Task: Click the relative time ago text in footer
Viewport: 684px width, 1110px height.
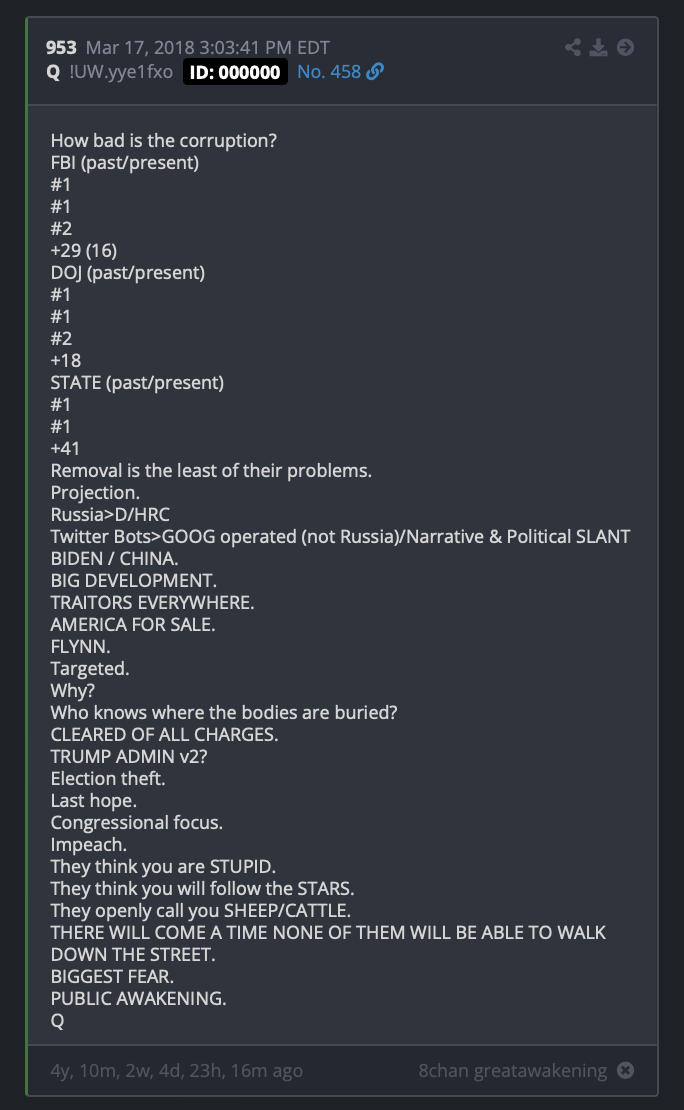Action: click(x=176, y=1070)
